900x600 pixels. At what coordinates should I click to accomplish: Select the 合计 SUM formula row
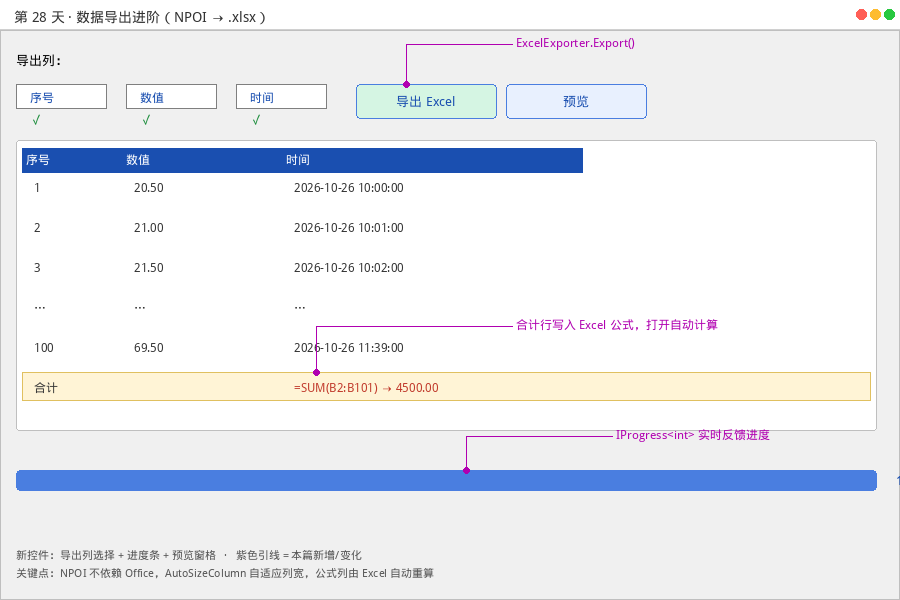(447, 386)
